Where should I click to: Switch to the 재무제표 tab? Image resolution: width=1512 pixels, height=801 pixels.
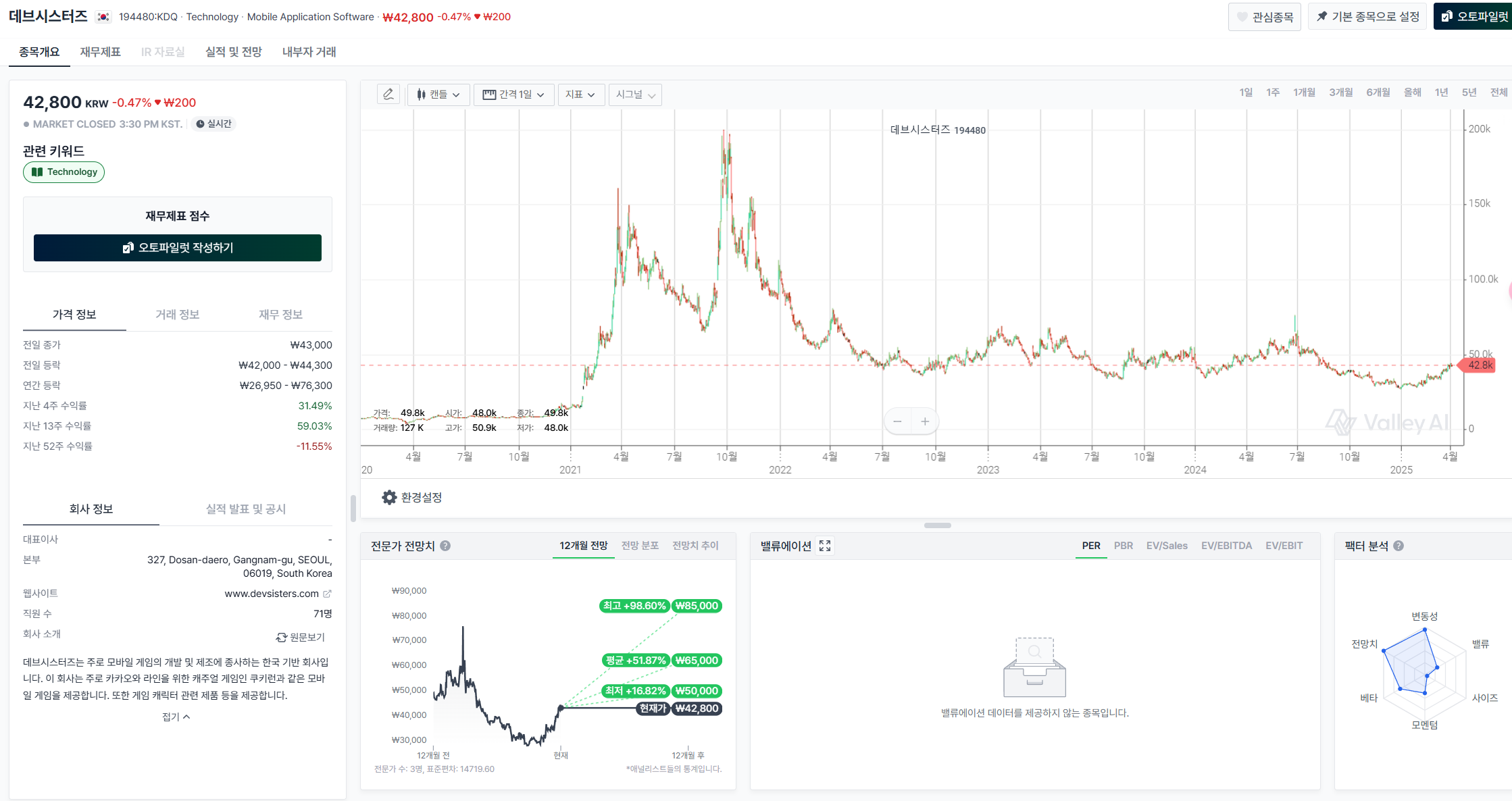100,52
